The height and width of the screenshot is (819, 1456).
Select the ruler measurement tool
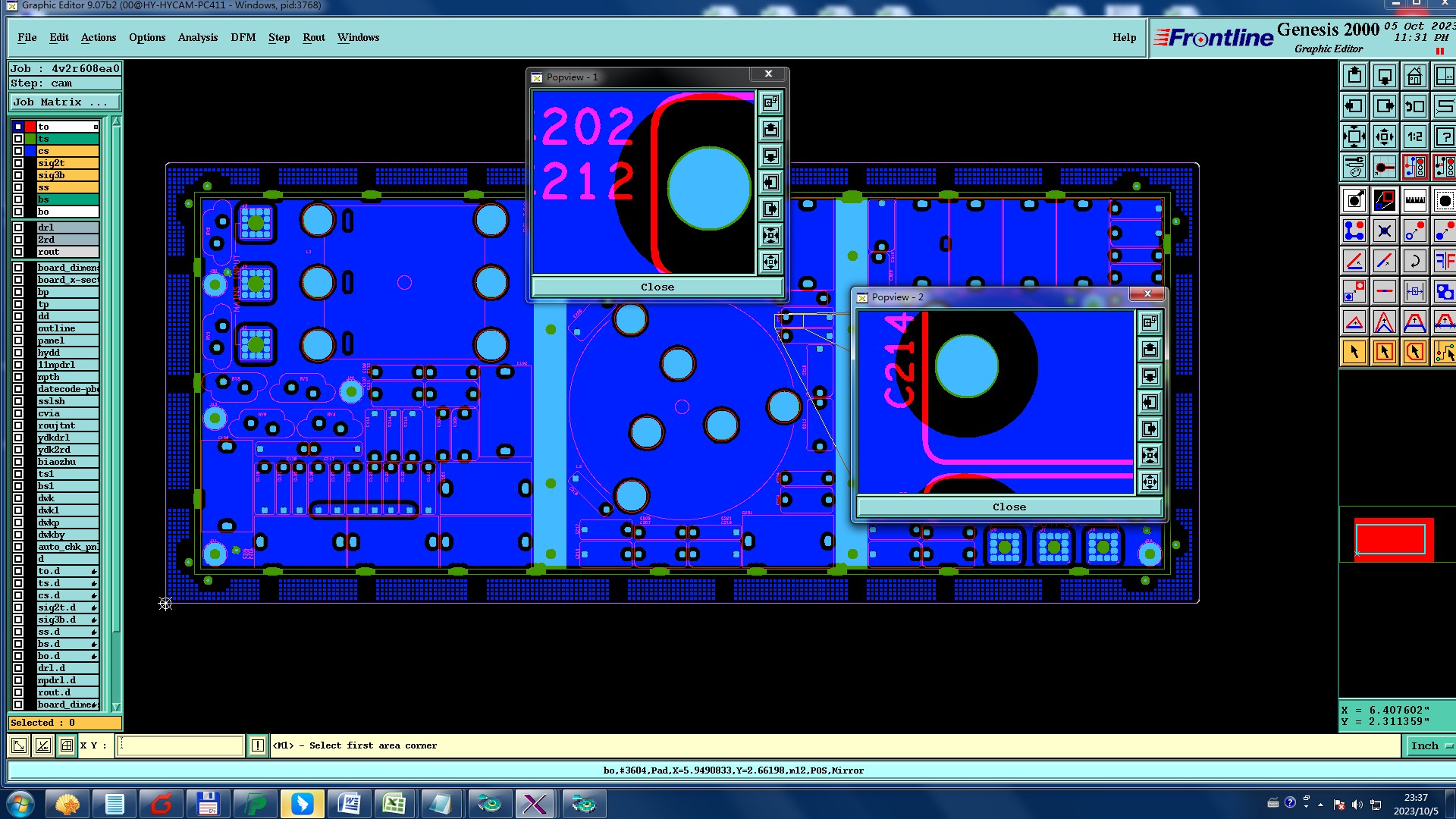coord(1414,201)
